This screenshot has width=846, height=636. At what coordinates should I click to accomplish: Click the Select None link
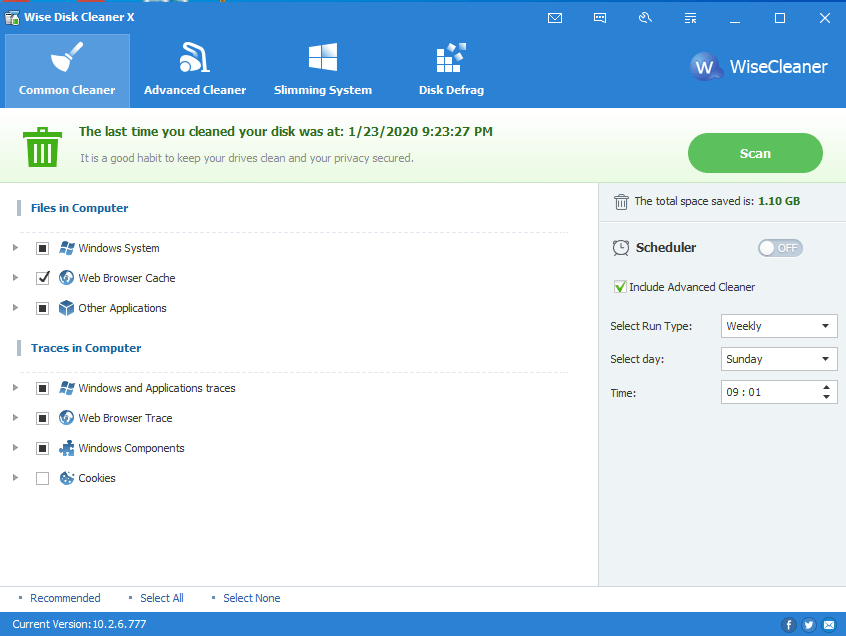pyautogui.click(x=252, y=598)
